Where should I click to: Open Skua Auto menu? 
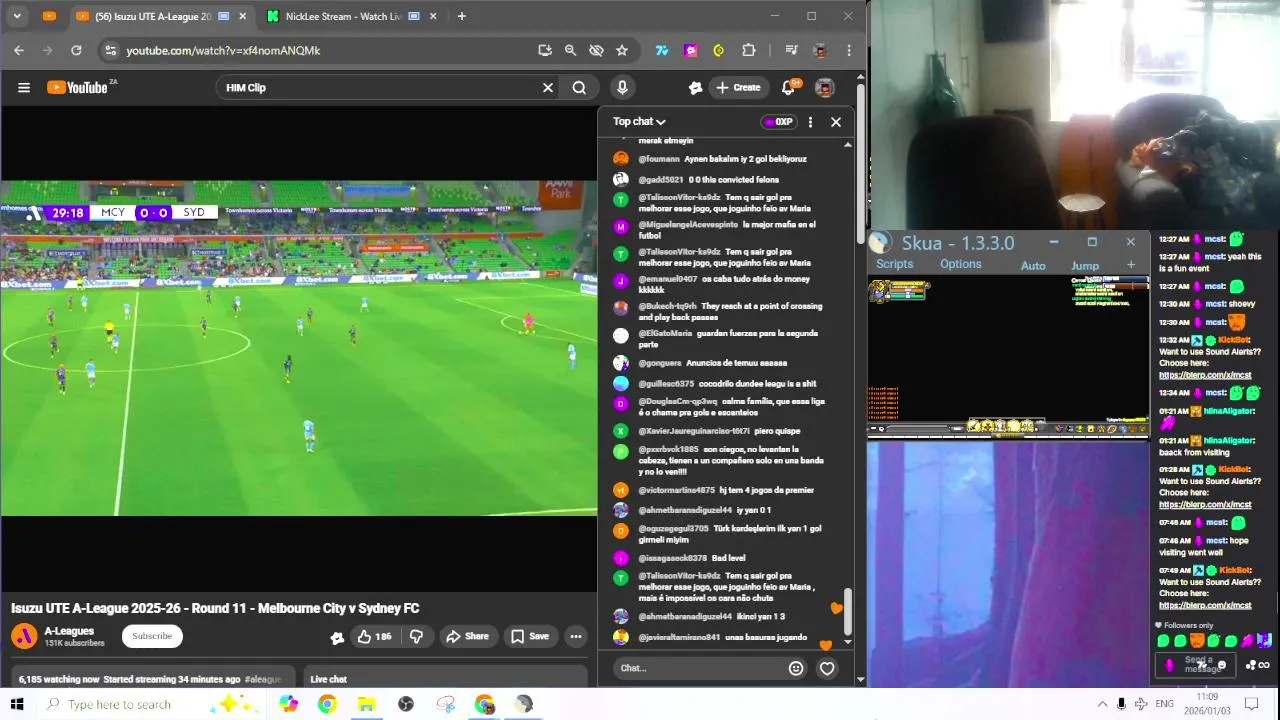point(1033,266)
